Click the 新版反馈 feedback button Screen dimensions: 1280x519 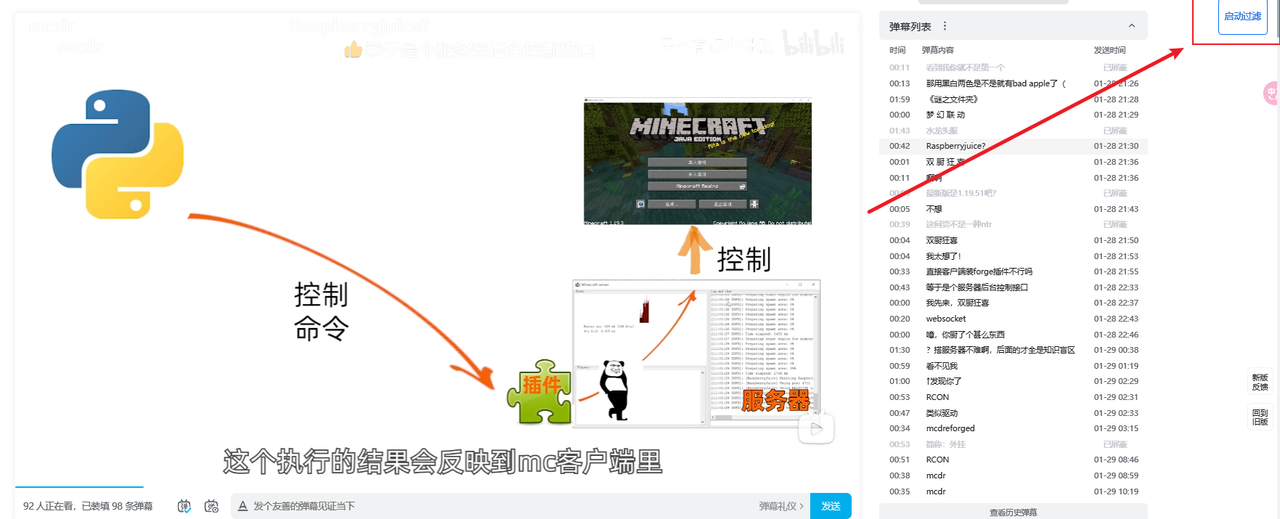coord(1260,382)
